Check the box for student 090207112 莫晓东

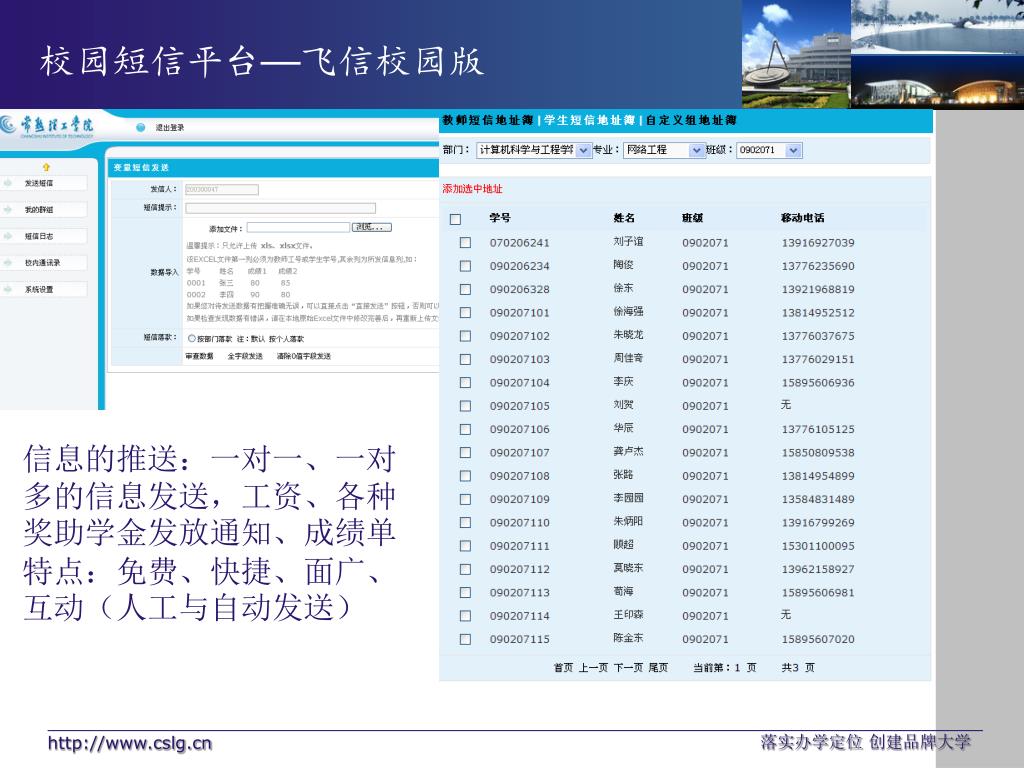coord(465,569)
